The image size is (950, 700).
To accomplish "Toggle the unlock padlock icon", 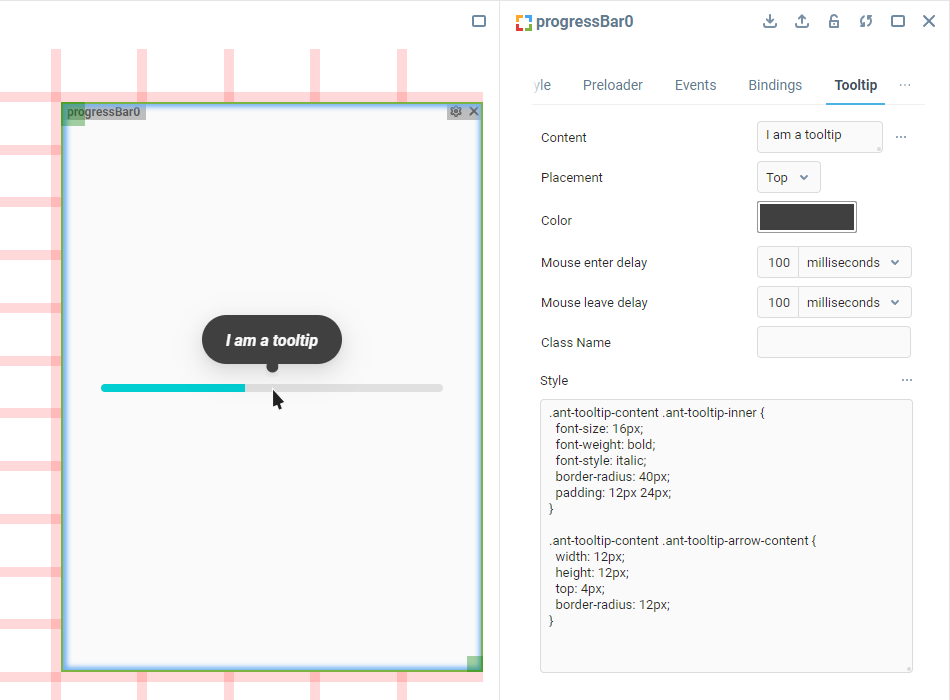I will point(834,22).
